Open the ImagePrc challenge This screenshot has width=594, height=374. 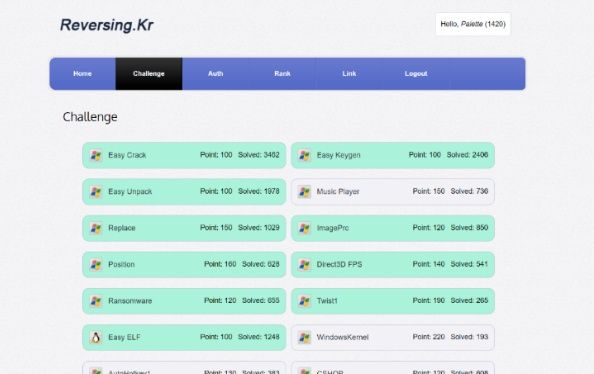pyautogui.click(x=393, y=228)
